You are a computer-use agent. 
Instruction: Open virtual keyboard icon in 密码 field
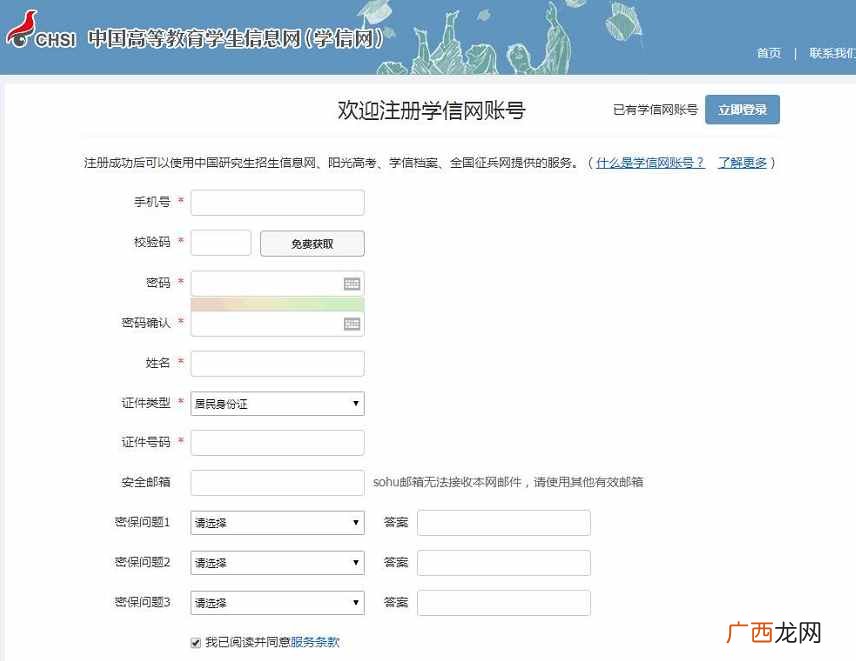(x=352, y=283)
